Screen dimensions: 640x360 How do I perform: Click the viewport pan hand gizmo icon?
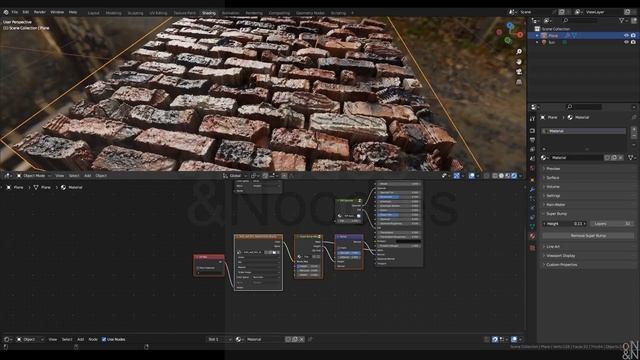[x=519, y=62]
